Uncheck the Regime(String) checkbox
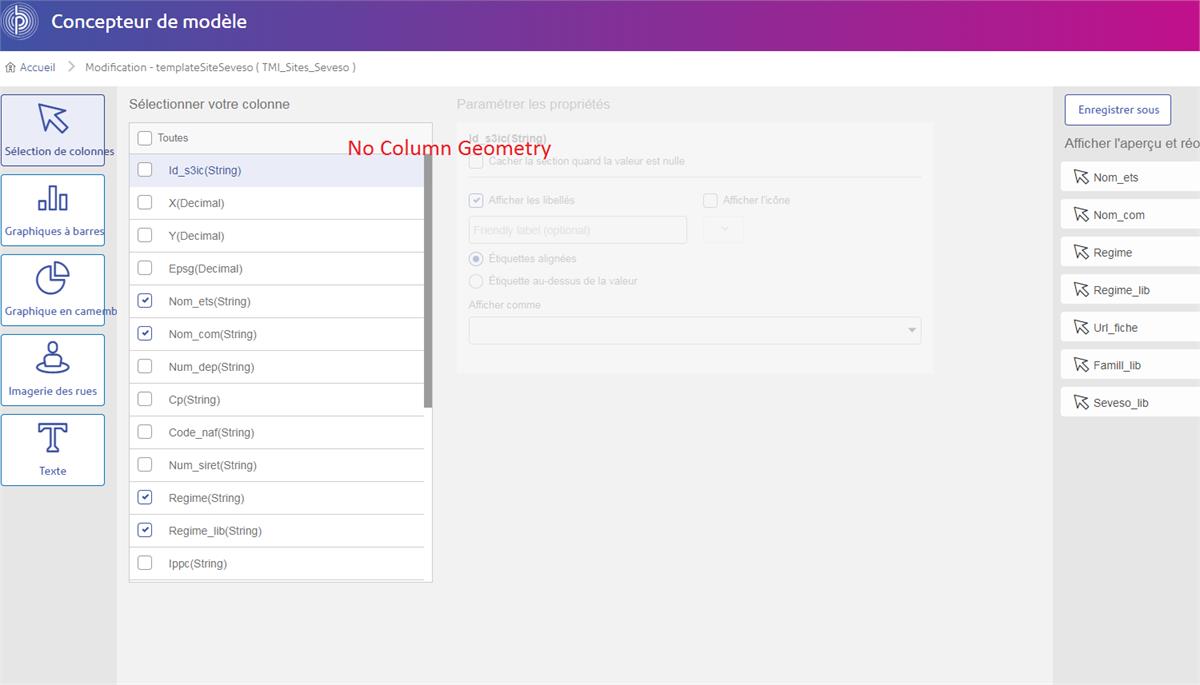Screen dimensions: 1200x685 click(x=145, y=498)
